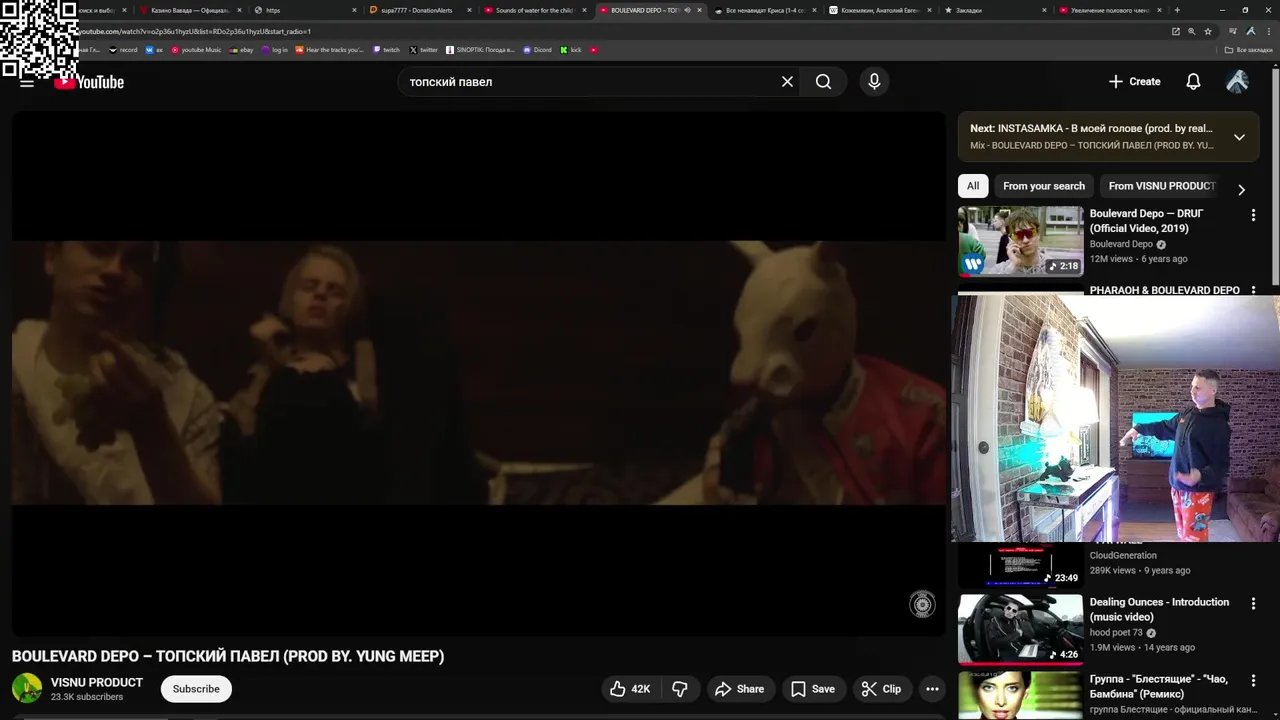Bookmark this page with the star icon
The width and height of the screenshot is (1280, 720).
coord(1206,31)
